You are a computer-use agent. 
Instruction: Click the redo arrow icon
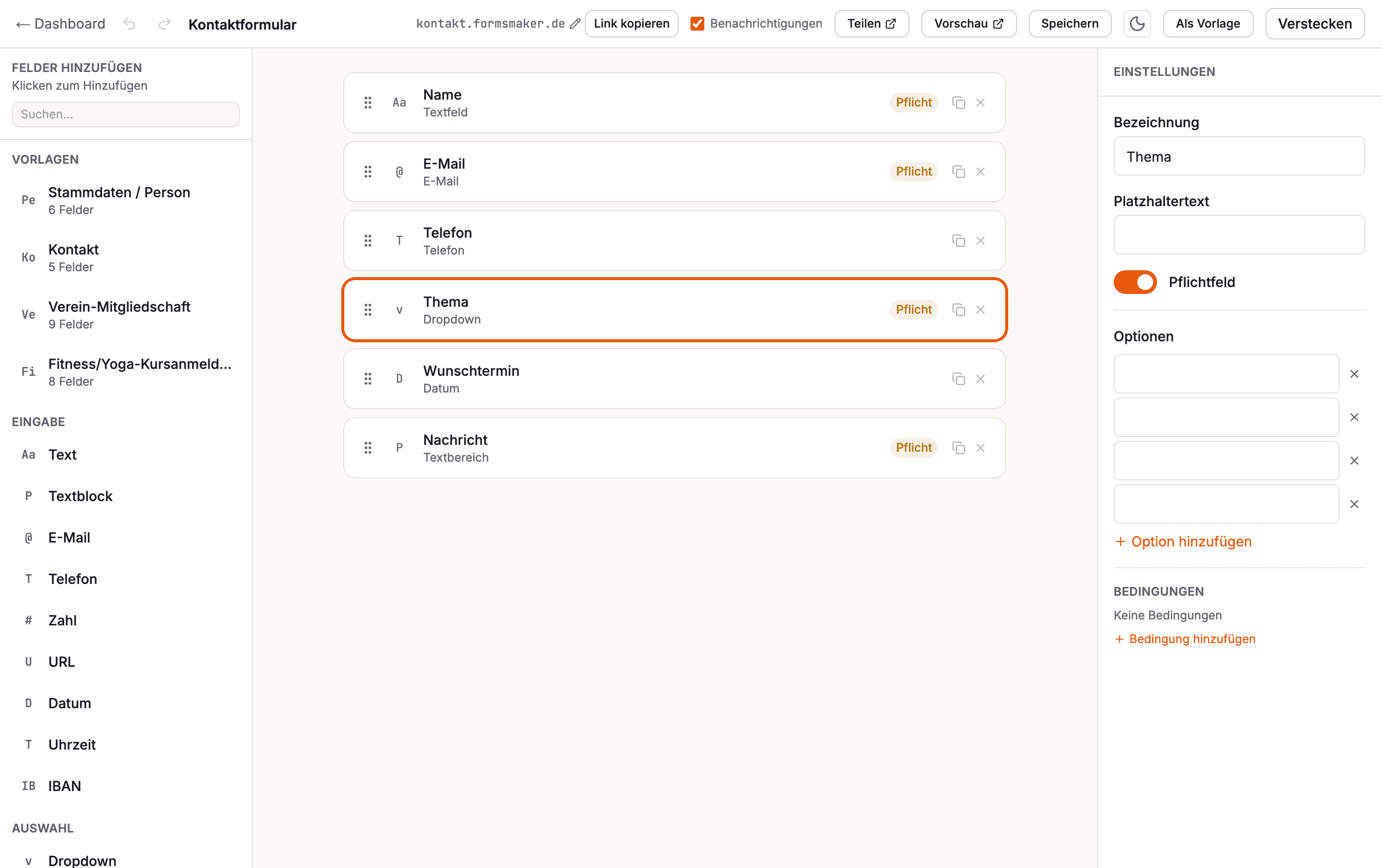coord(165,24)
